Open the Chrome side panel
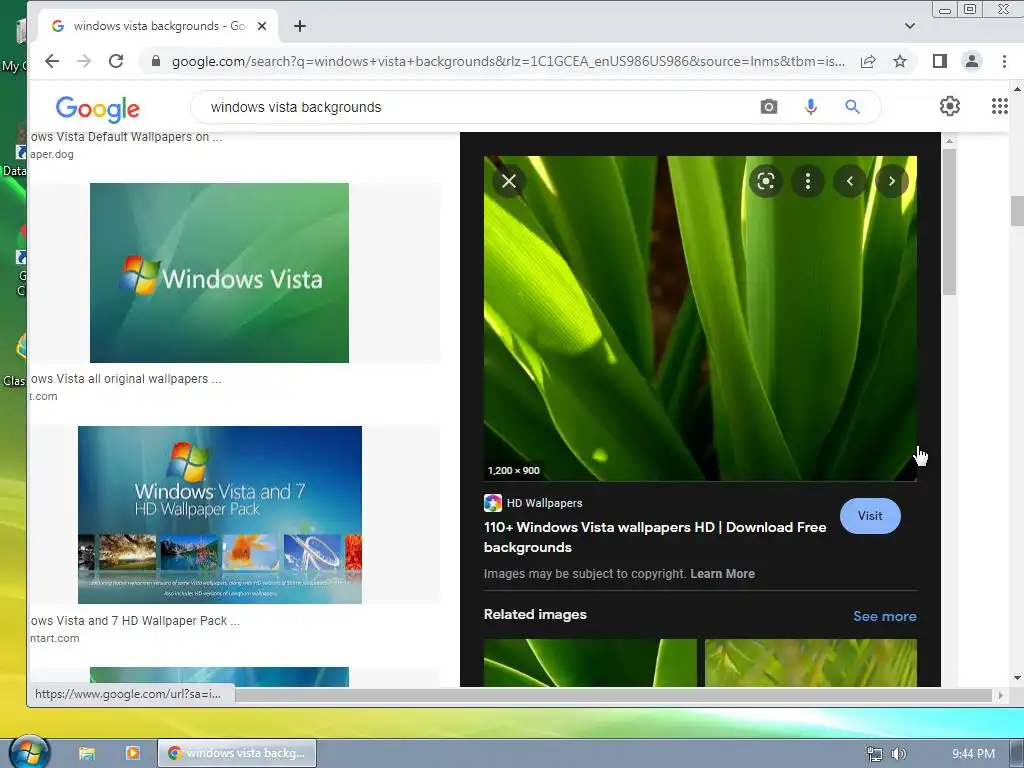1024x768 pixels. (940, 61)
